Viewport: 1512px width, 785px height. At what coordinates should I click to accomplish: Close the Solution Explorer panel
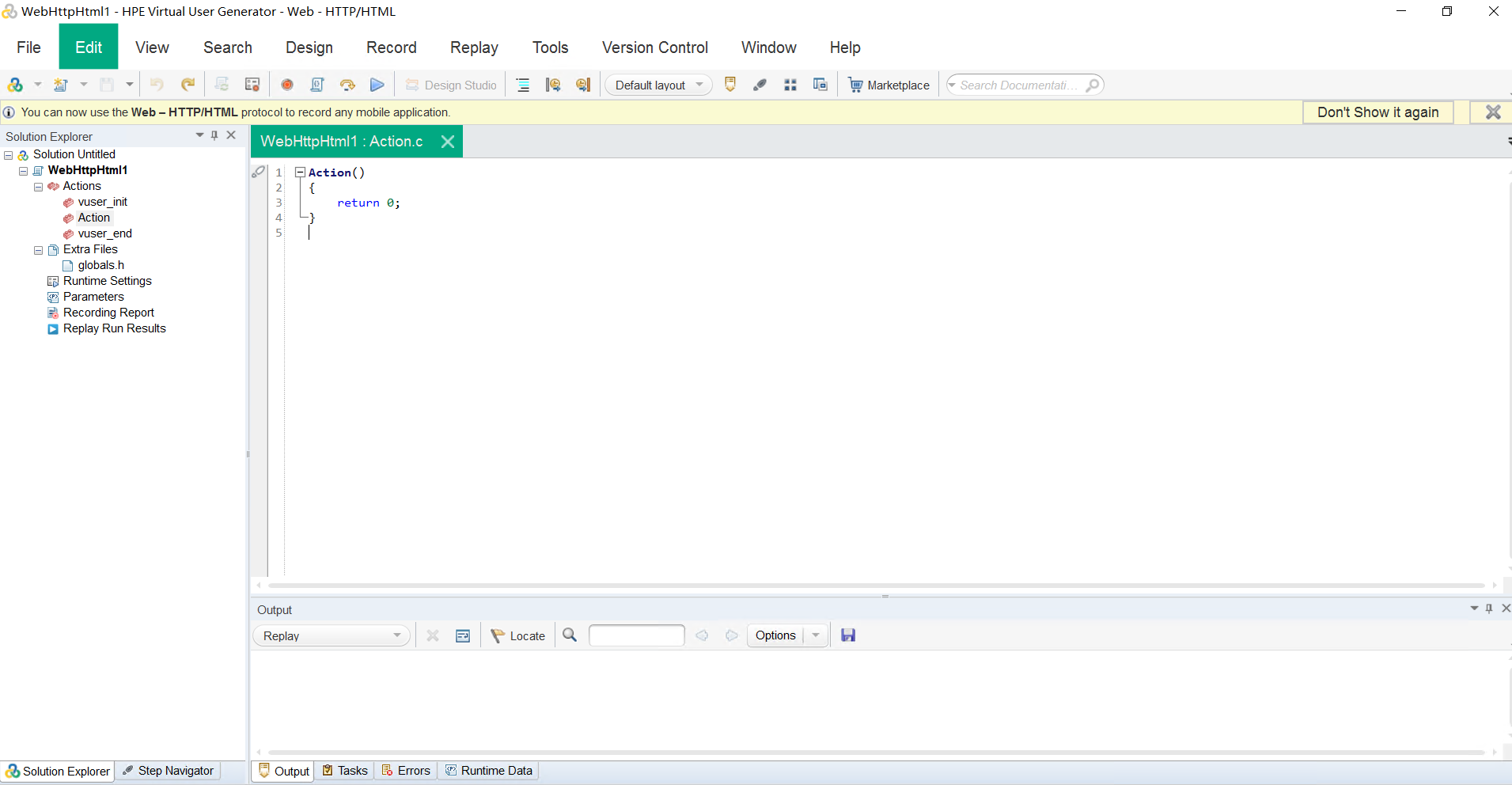[x=231, y=135]
